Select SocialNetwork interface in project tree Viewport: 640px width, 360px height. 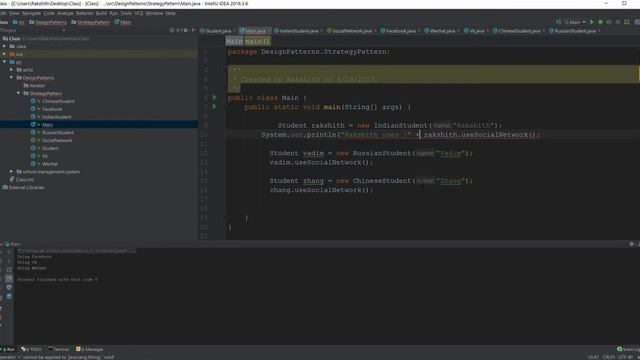[57, 140]
